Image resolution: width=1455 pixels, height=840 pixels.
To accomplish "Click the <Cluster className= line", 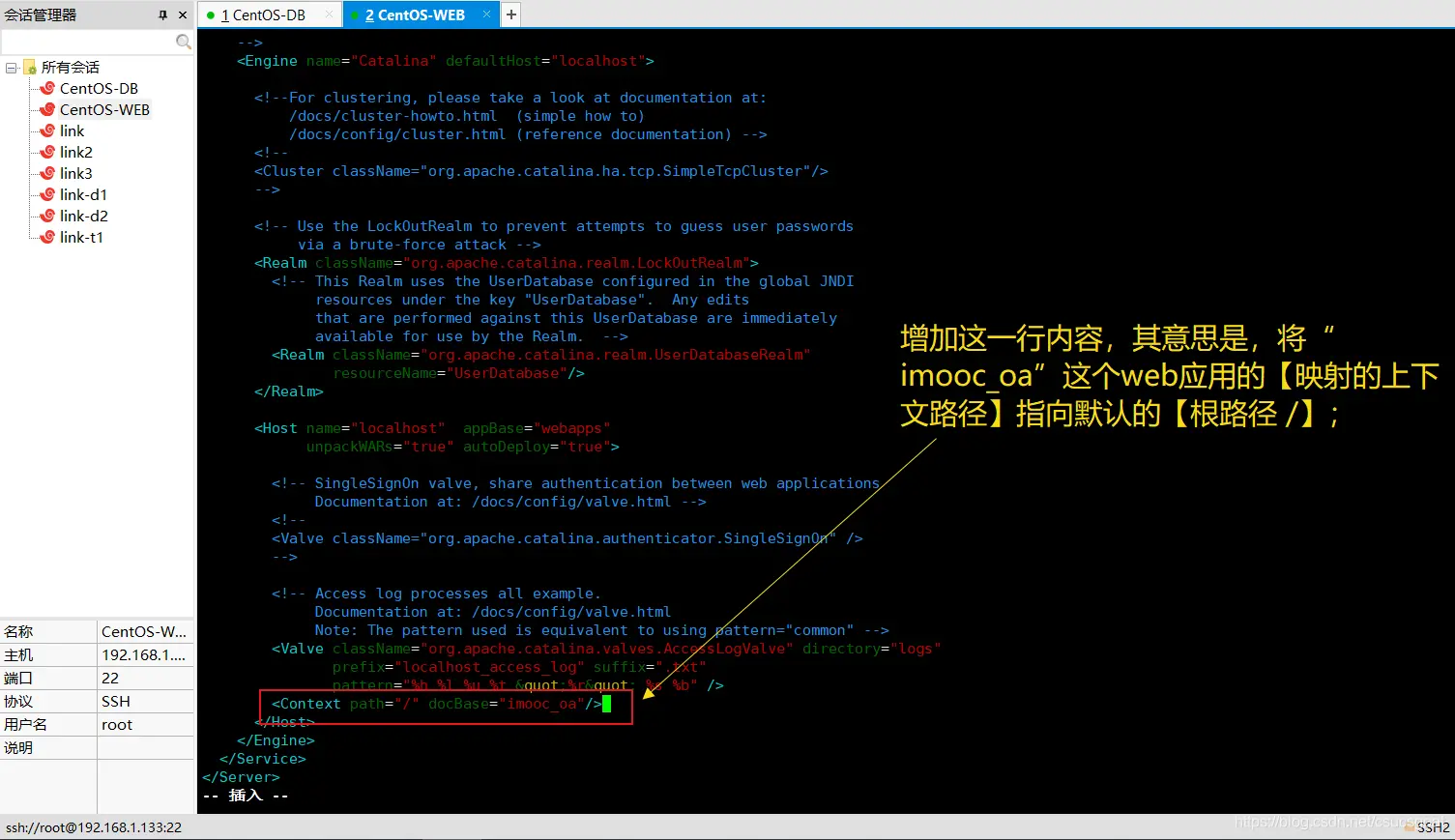I will click(x=541, y=171).
